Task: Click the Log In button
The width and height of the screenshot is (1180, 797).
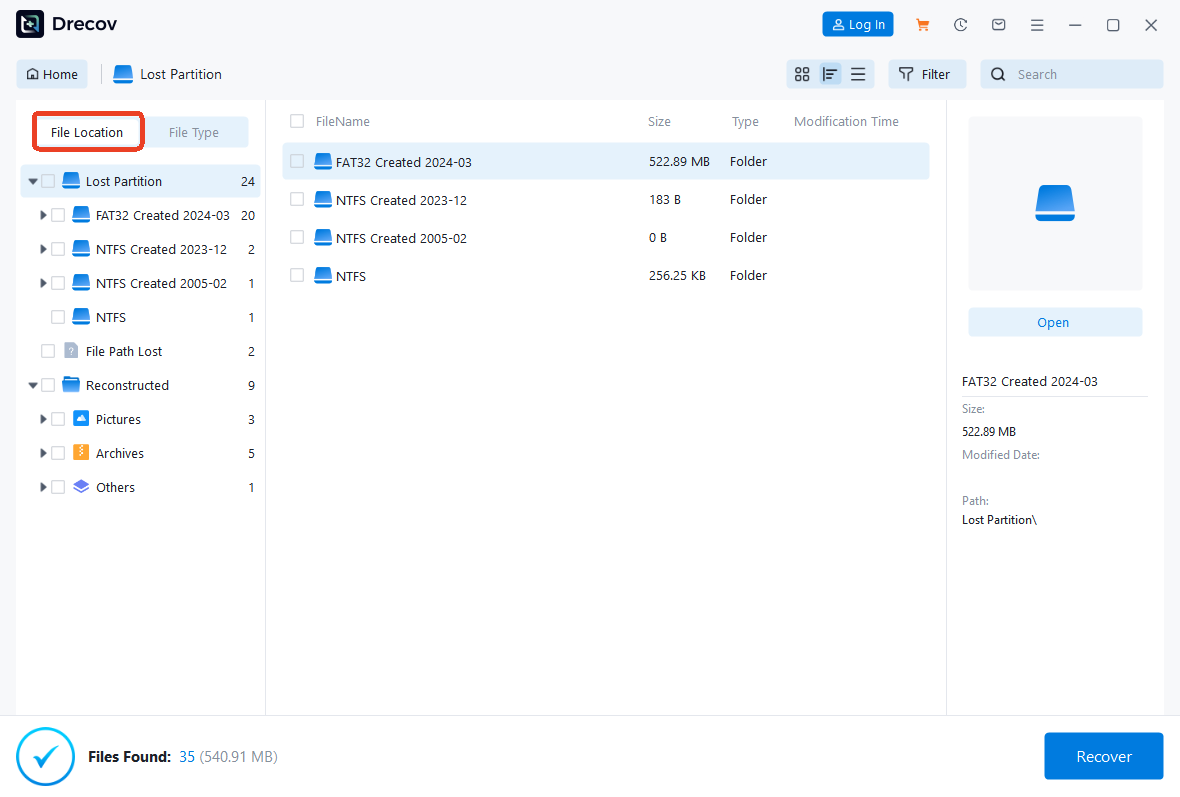Action: point(857,25)
